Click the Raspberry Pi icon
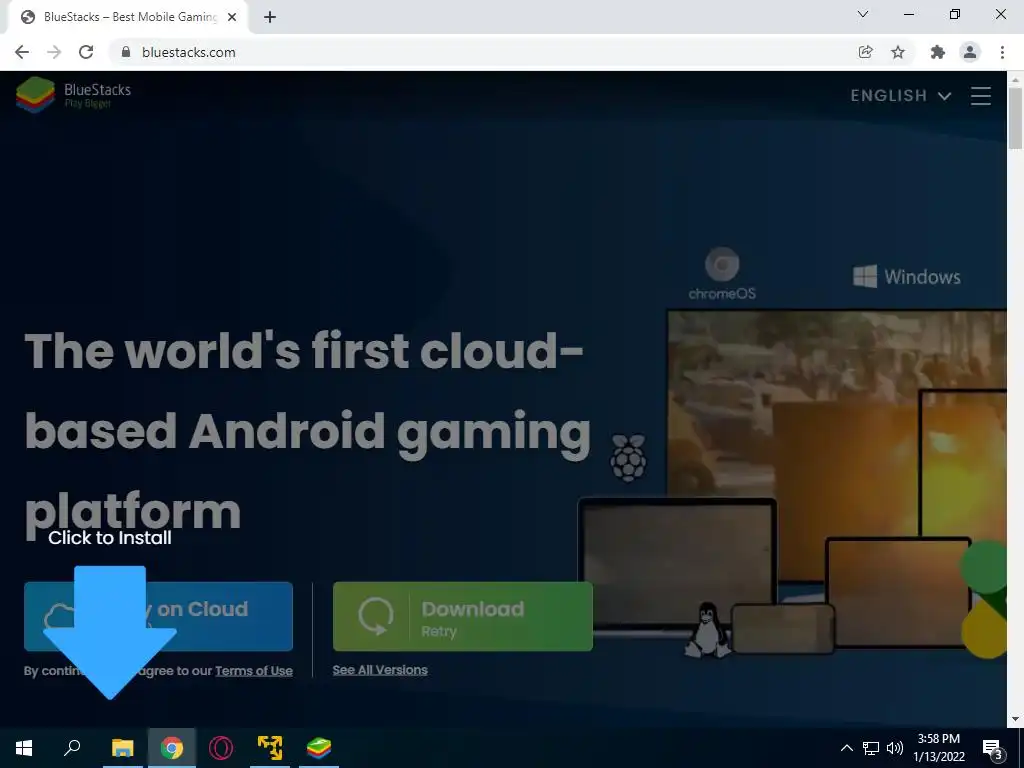 (628, 458)
